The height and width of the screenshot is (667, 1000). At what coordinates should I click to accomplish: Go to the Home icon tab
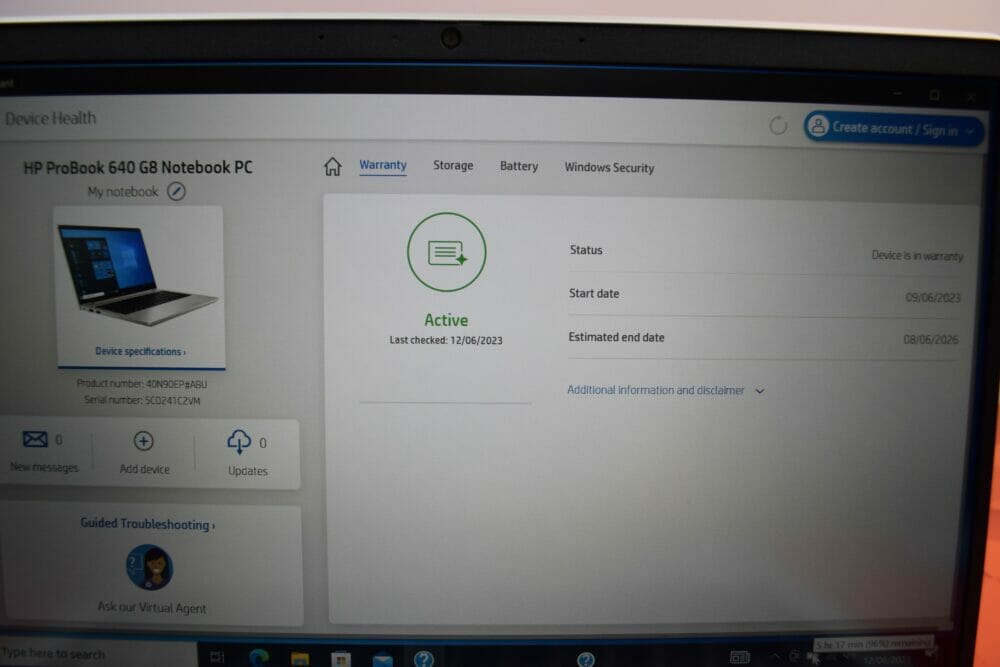pos(332,166)
